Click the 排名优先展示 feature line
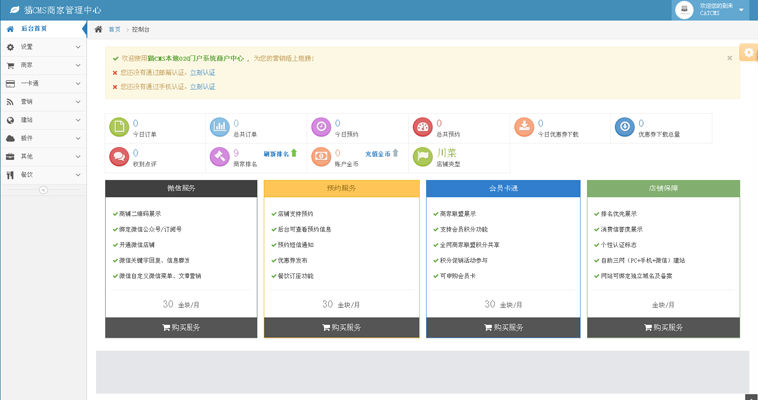Viewport: 758px width, 400px height. point(615,214)
